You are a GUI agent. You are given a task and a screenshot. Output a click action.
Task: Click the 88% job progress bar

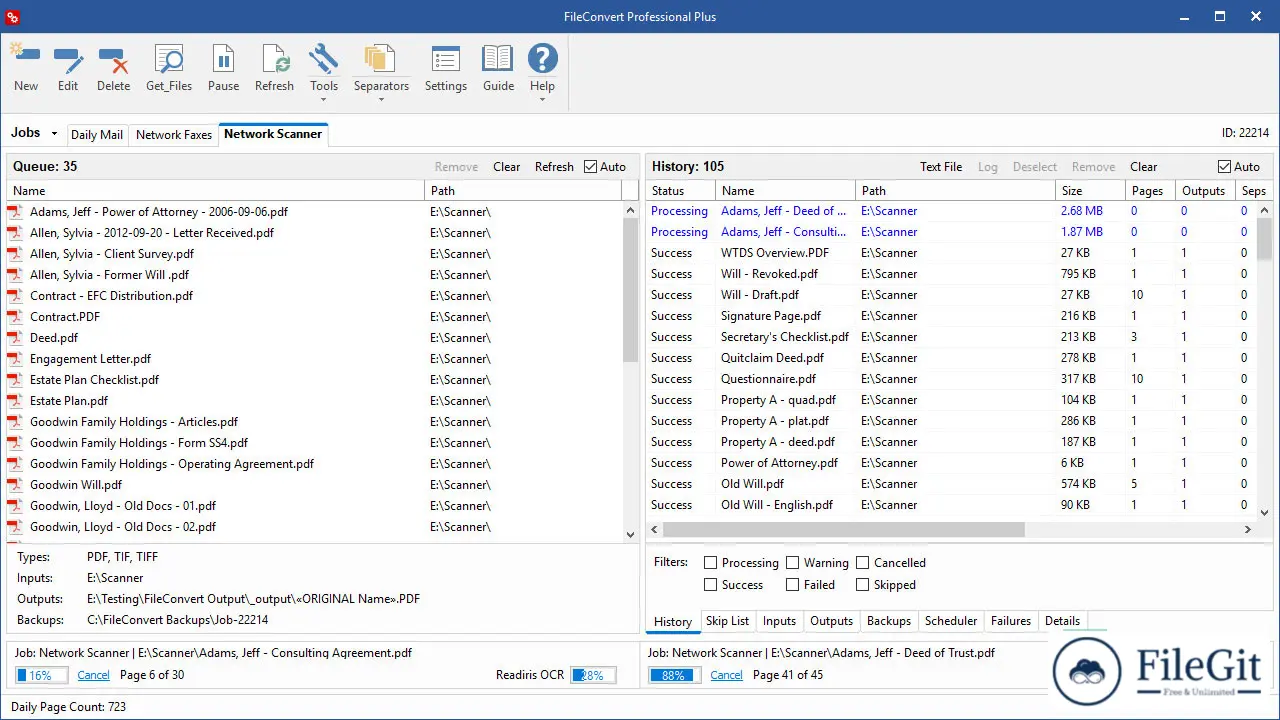point(674,675)
